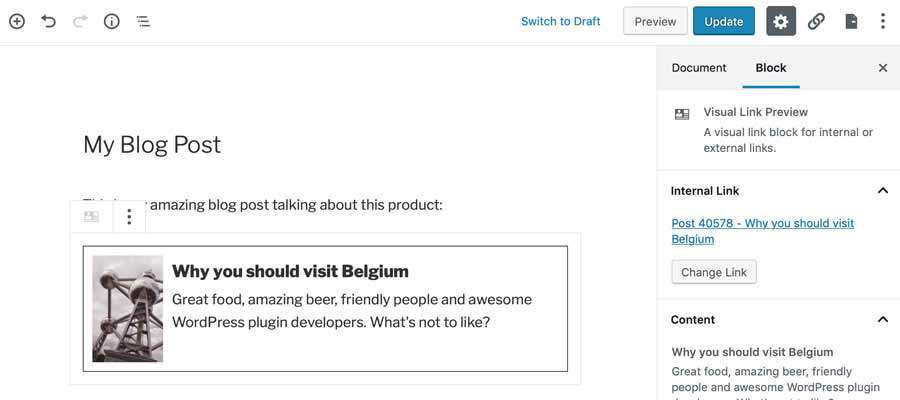900x400 pixels.
Task: Click the Redo arrow icon
Action: tap(80, 21)
